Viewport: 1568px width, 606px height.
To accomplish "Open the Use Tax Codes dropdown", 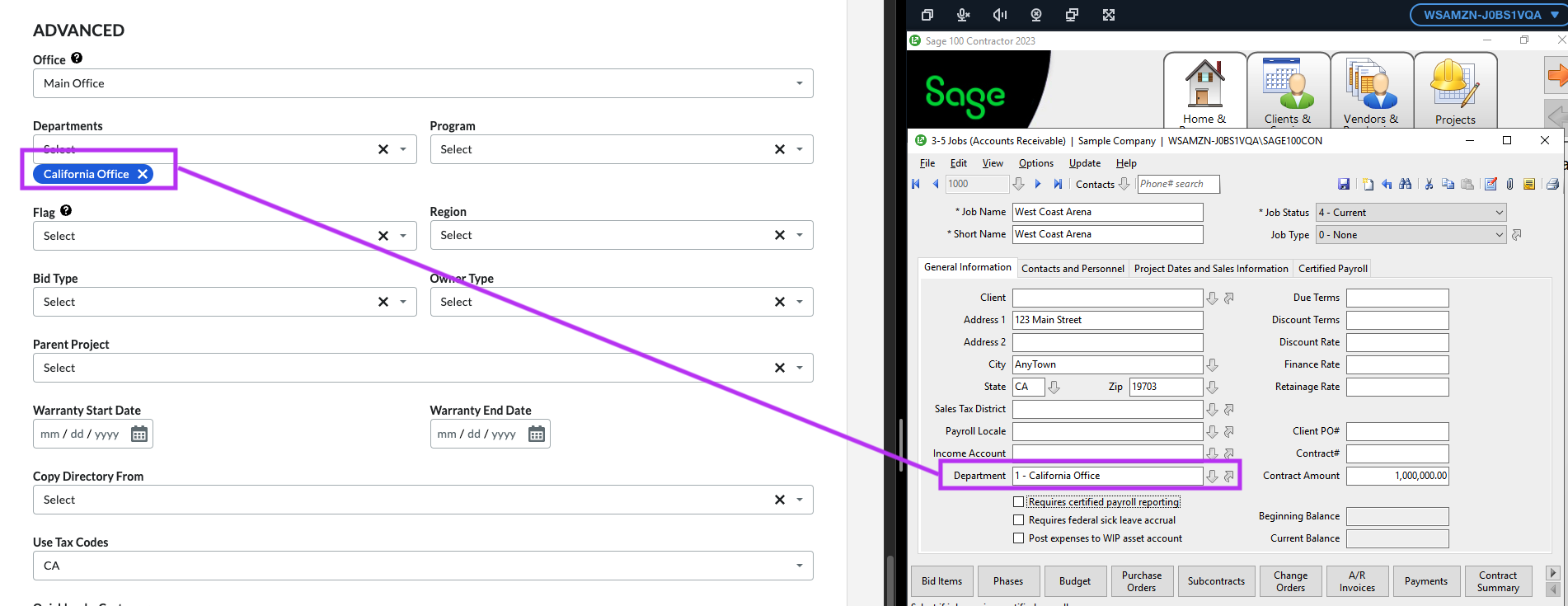I will [x=423, y=566].
